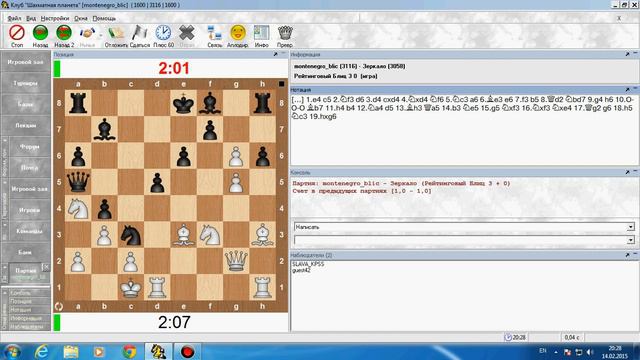Click the Превр queen promotion icon
This screenshot has width=640, height=360.
coord(285,33)
